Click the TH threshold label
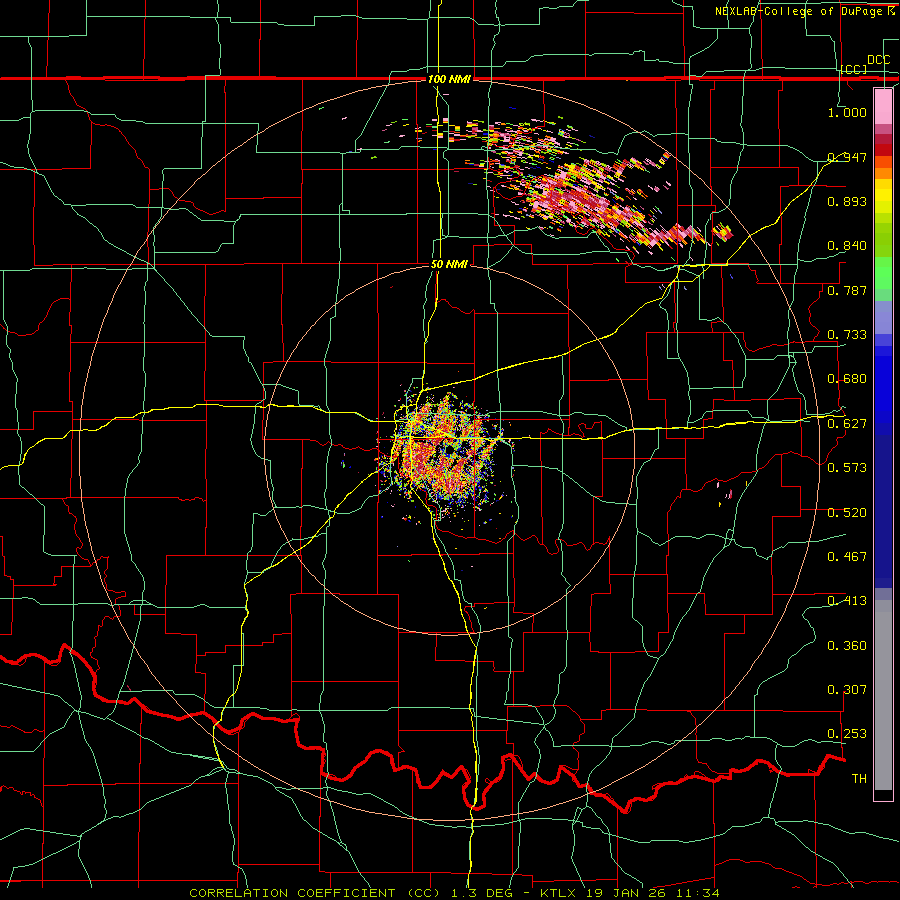Screen dimensions: 900x900 pyautogui.click(x=859, y=779)
